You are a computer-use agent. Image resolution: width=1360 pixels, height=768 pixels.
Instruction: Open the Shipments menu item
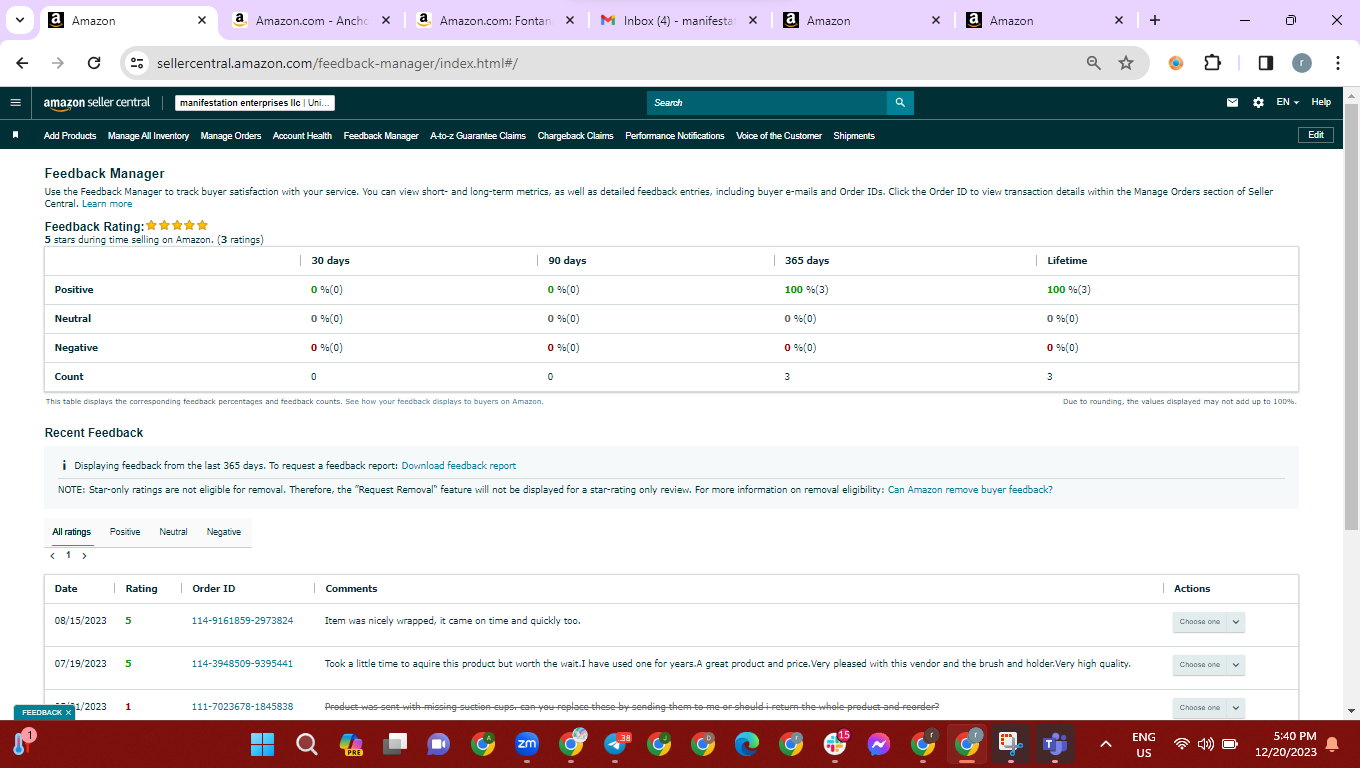854,136
